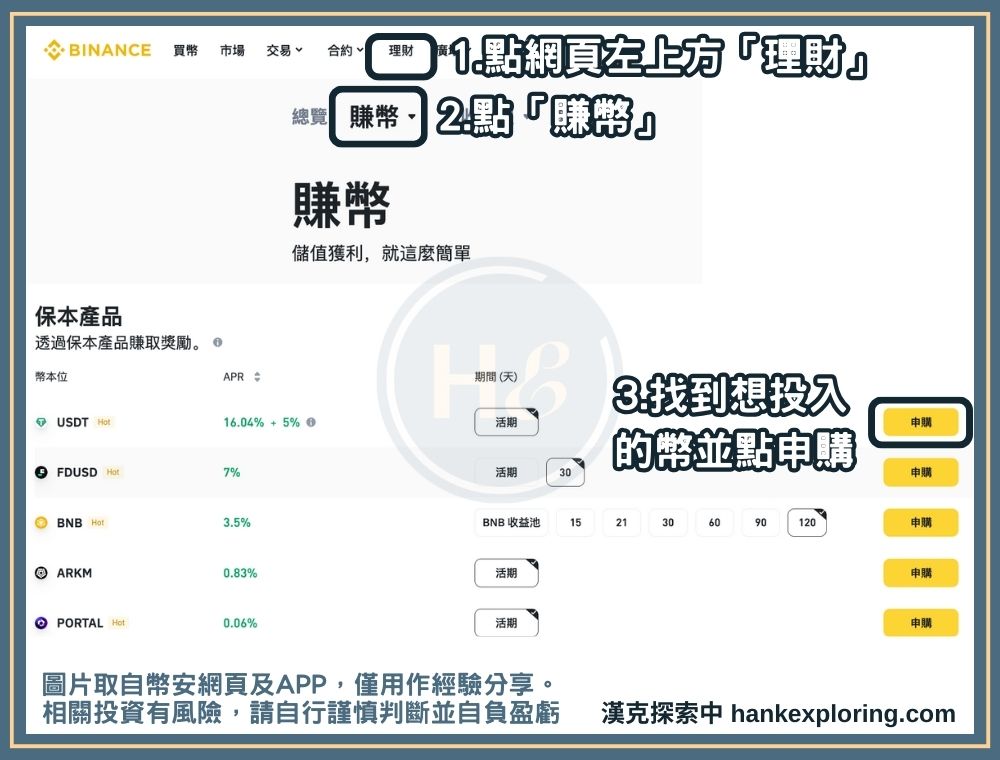Screen dimensions: 1000x760
Task: Click the PORTAL coin name
Action: 80,623
